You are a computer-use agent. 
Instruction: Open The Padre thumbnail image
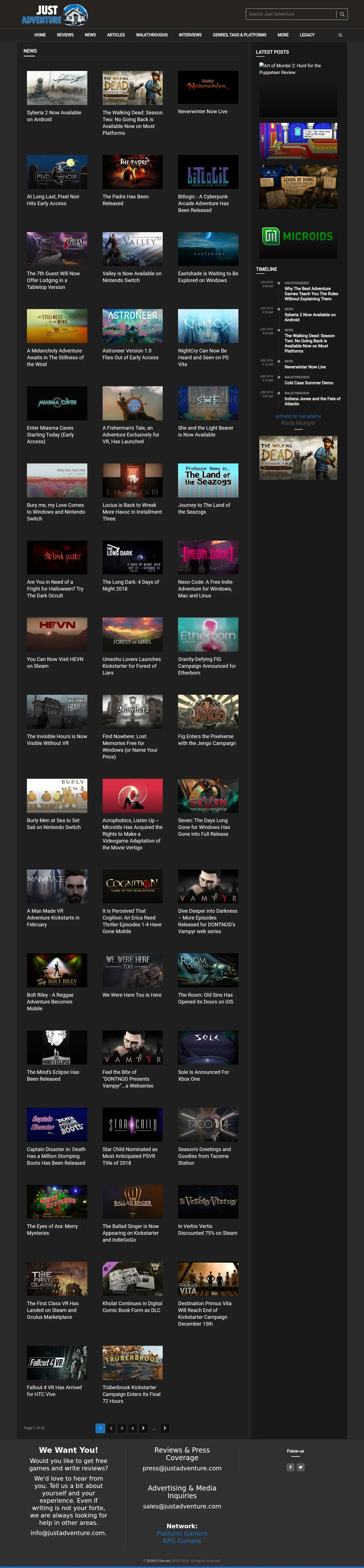(x=132, y=172)
